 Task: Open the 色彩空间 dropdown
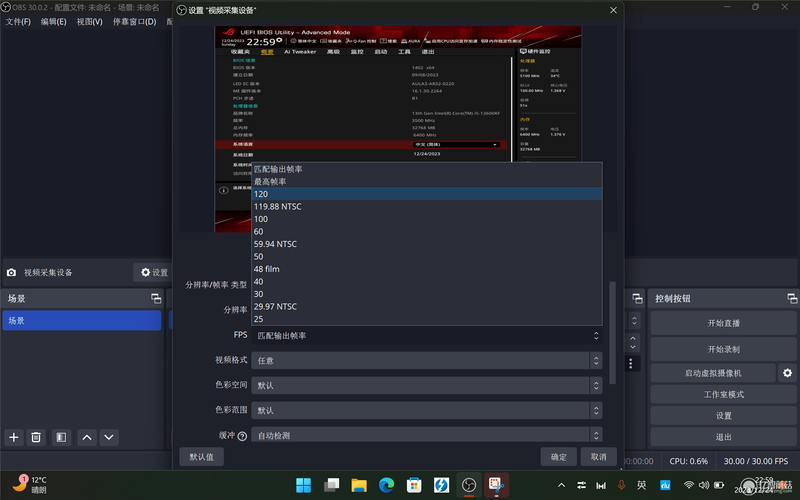point(427,386)
